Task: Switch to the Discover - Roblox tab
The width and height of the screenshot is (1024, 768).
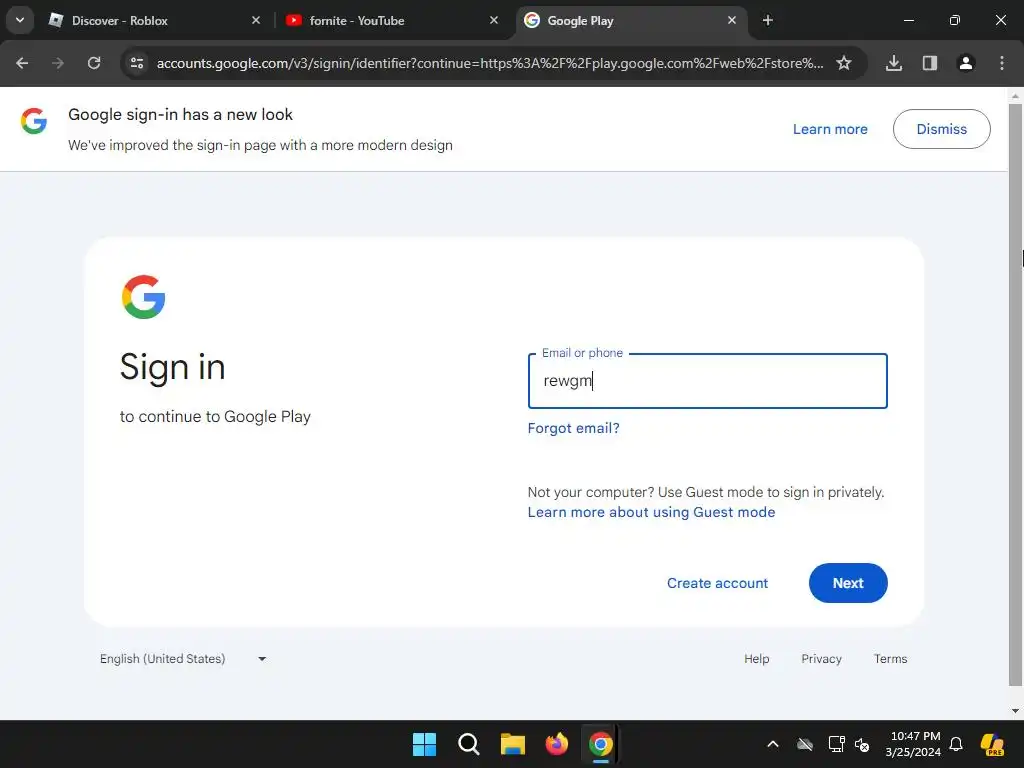Action: click(x=153, y=20)
